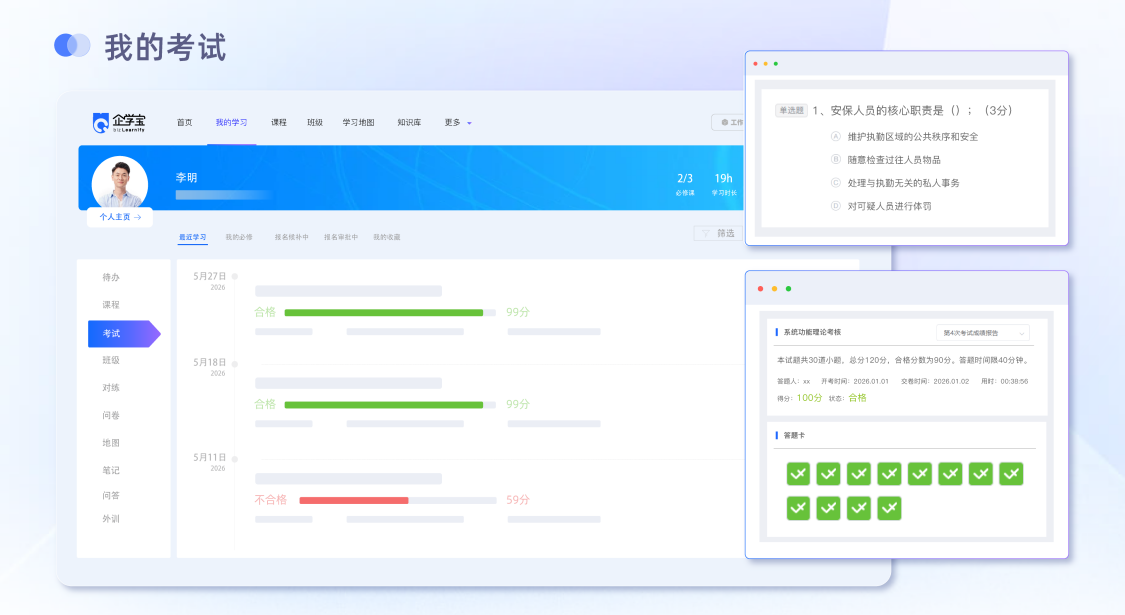Click the 个人主页 link under the avatar
The height and width of the screenshot is (615, 1125).
point(120,217)
